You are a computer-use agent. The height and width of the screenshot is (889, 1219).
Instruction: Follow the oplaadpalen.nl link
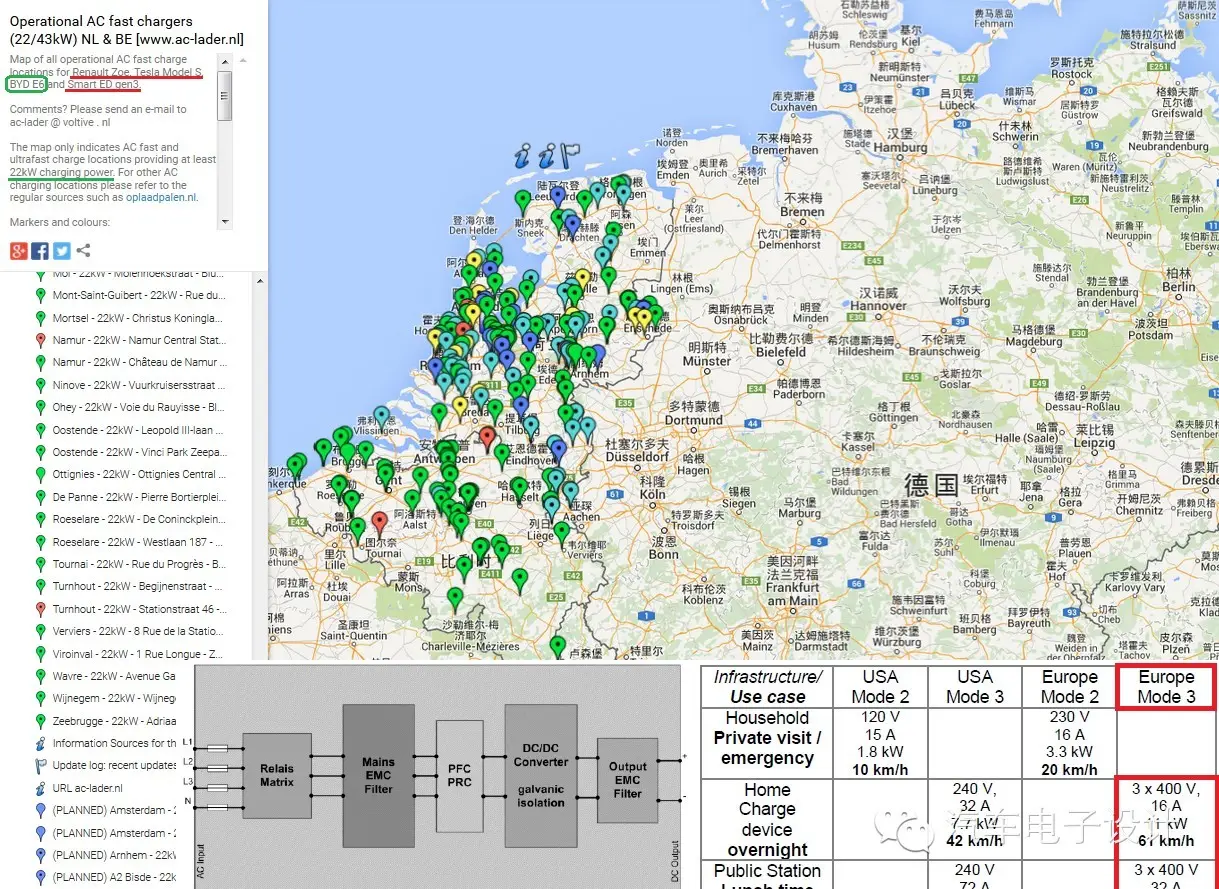[161, 198]
